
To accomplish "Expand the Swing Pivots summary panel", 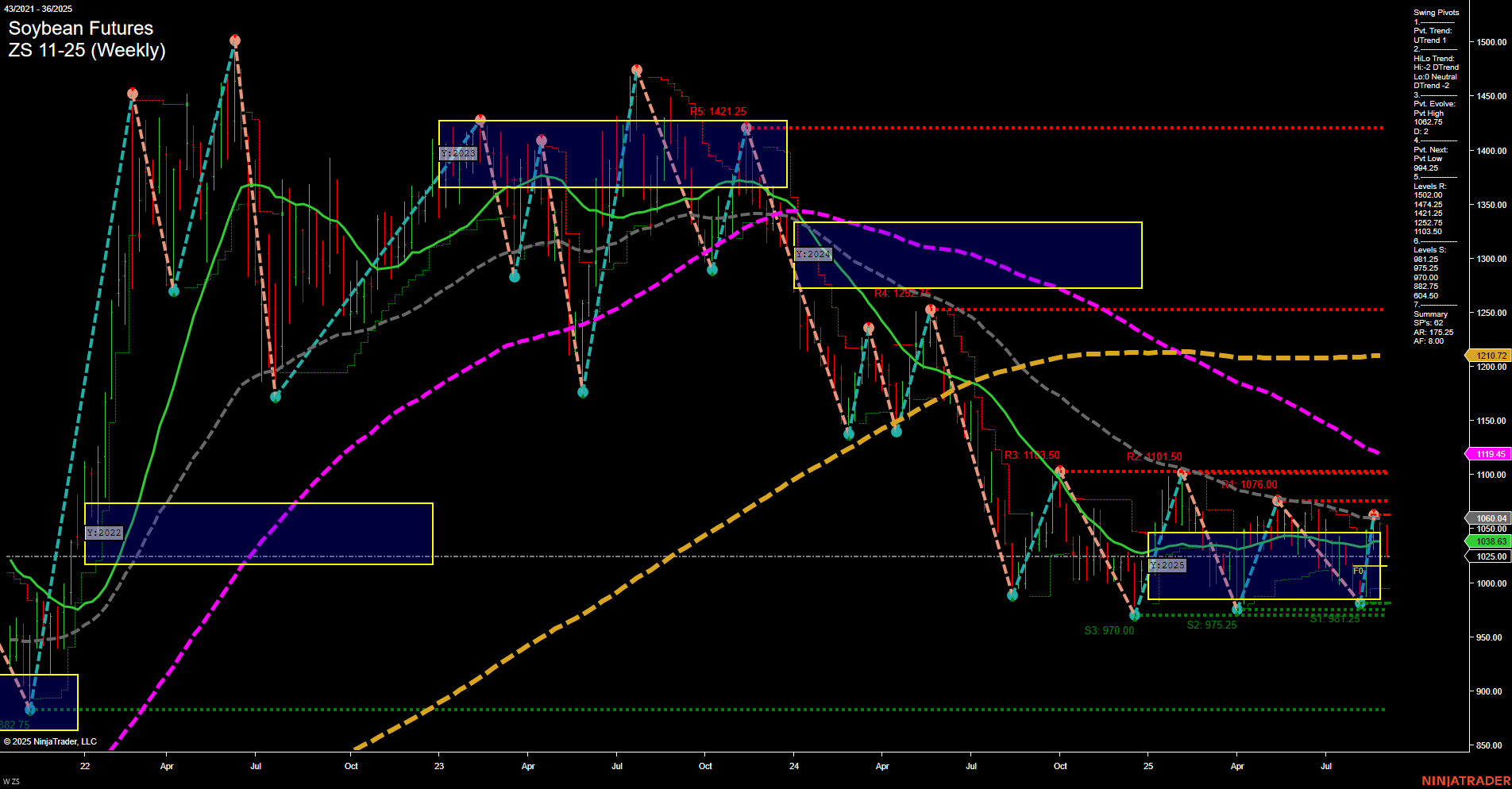I will coord(1434,12).
